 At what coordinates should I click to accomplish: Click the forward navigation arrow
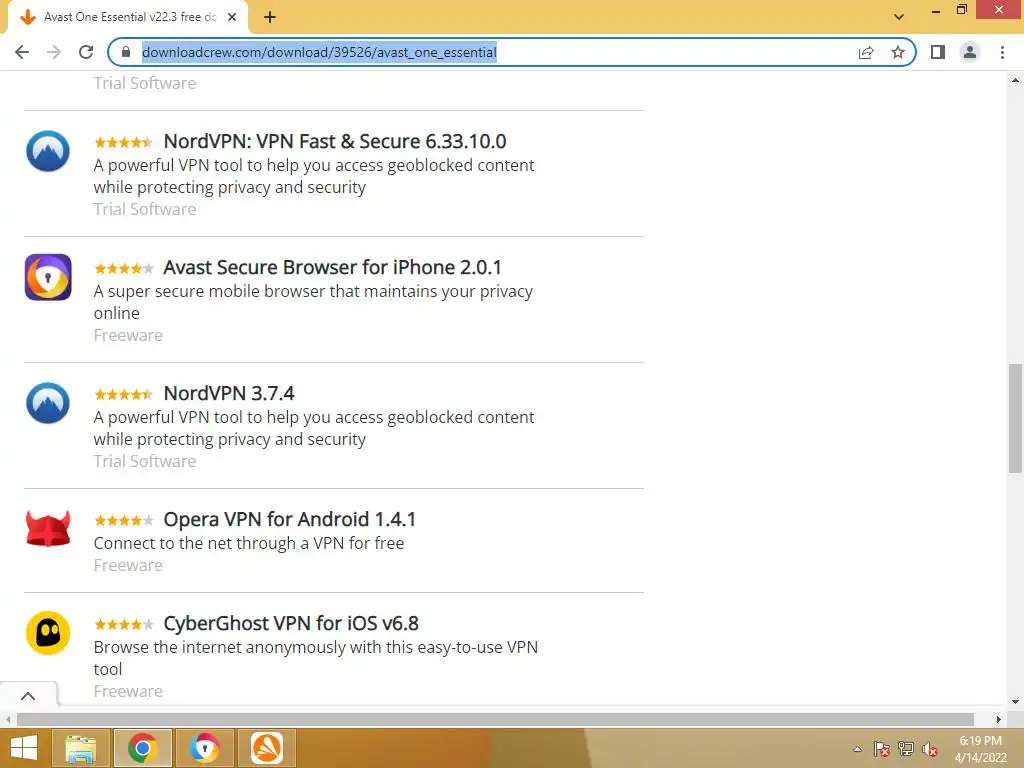click(x=54, y=52)
